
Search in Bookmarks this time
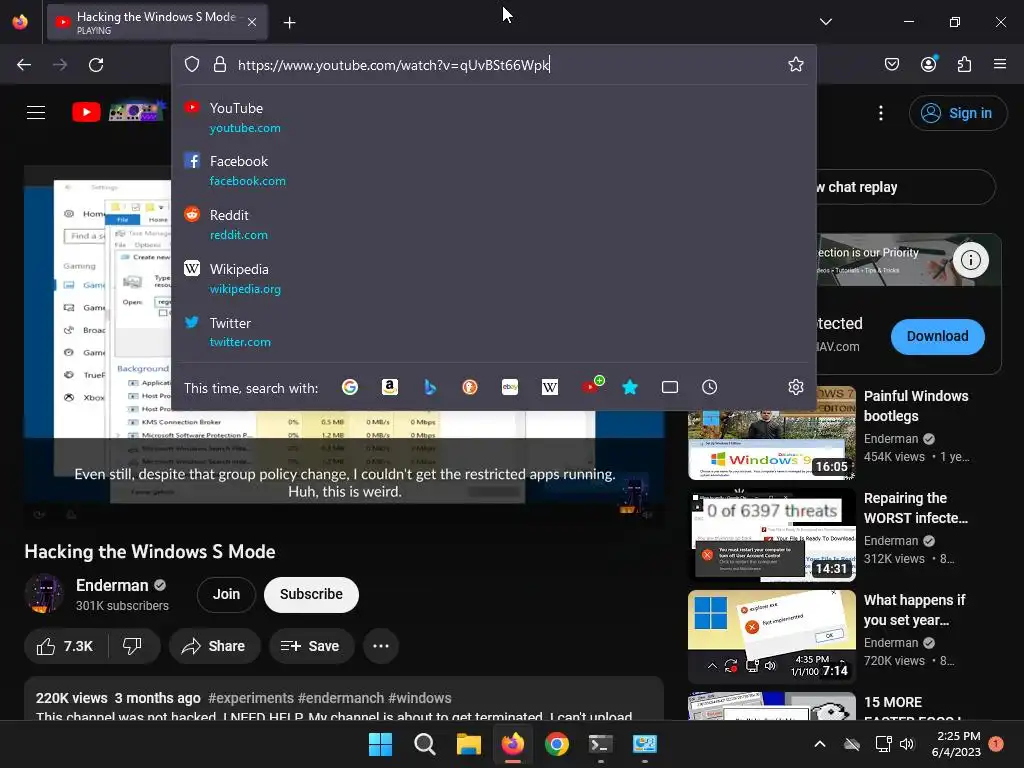pos(630,387)
